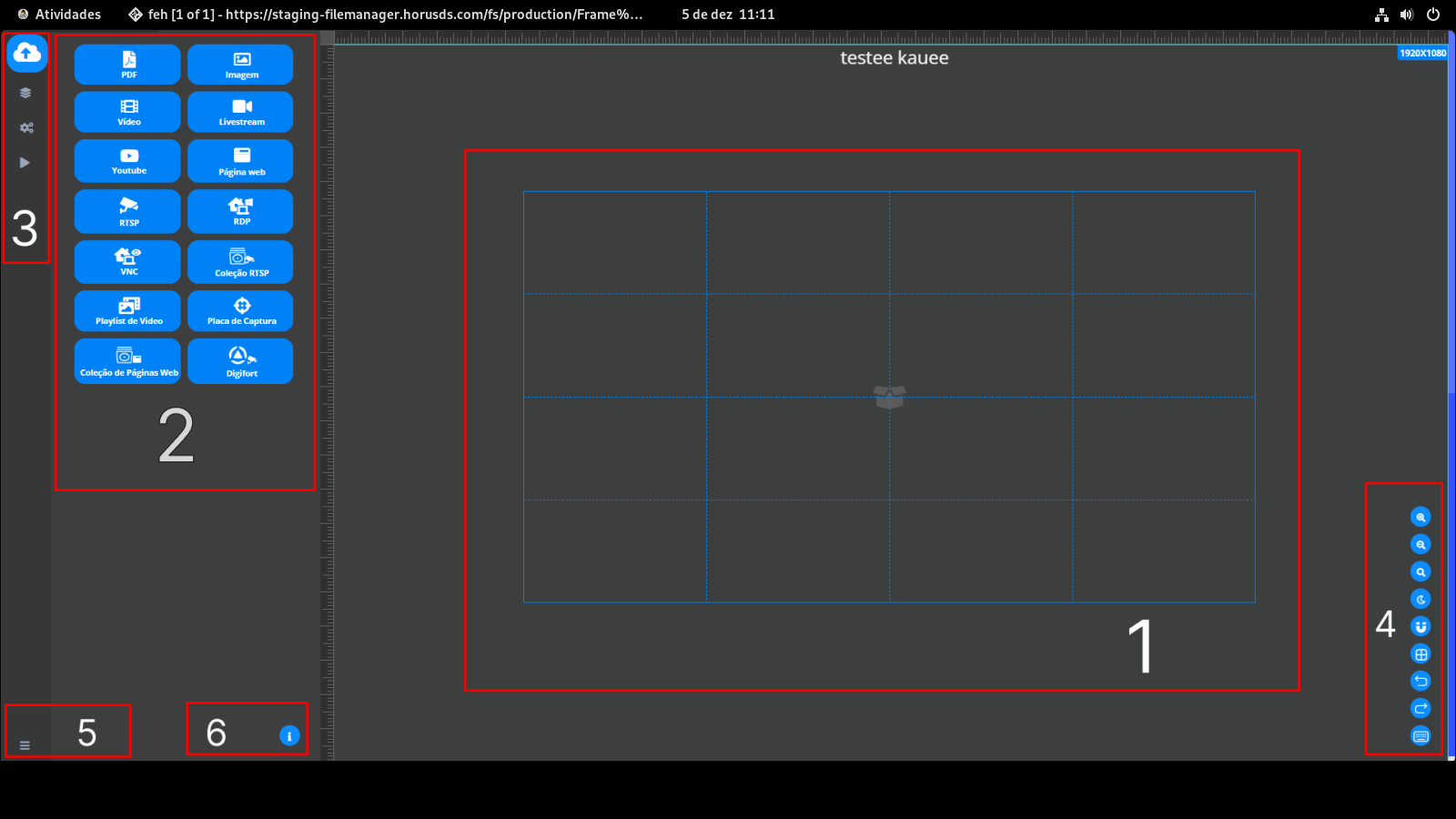Click the zoom out magnifier icon
The width and height of the screenshot is (1456, 819).
1421,544
